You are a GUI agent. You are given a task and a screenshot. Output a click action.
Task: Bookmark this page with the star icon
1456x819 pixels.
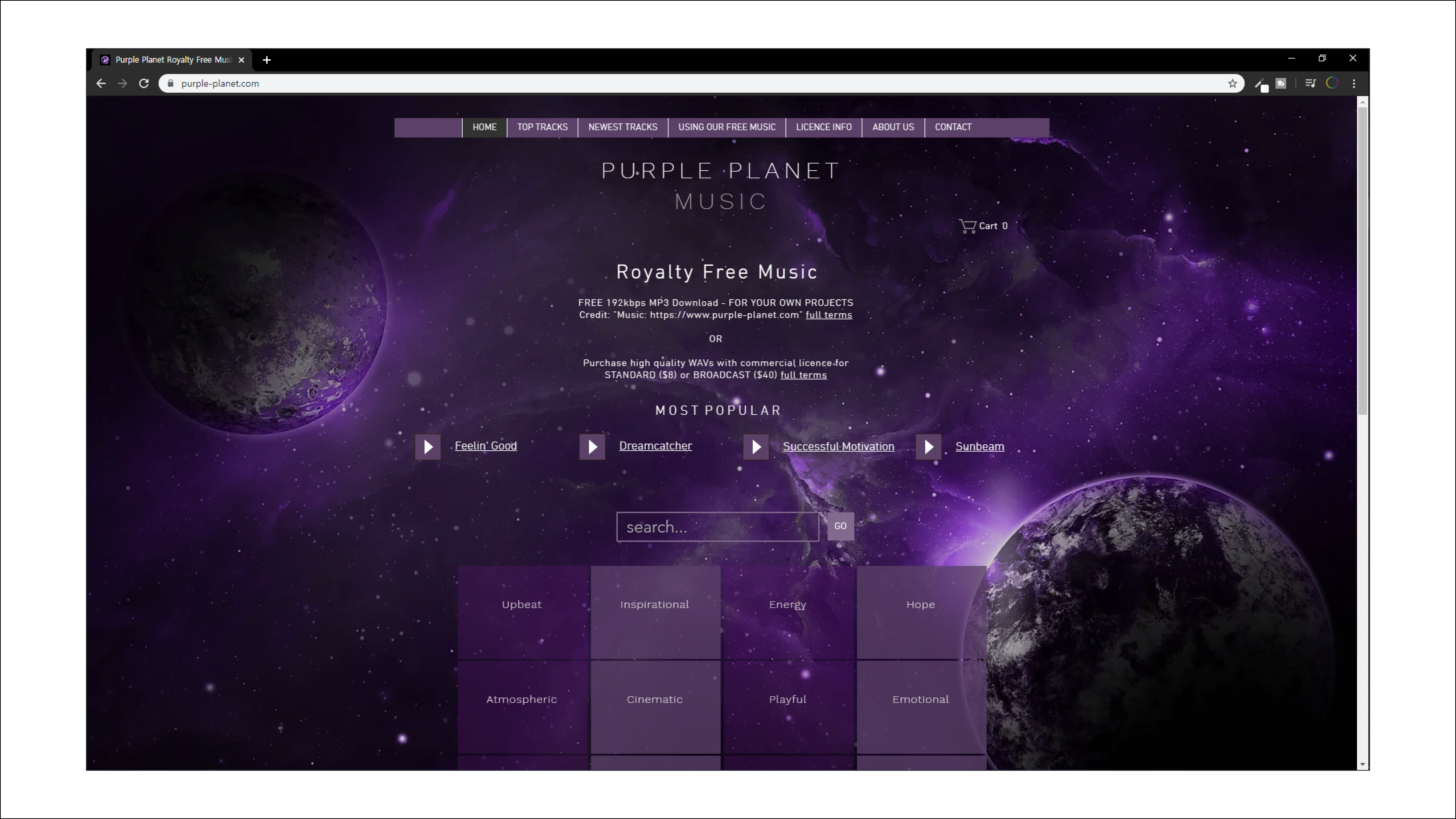1232,84
